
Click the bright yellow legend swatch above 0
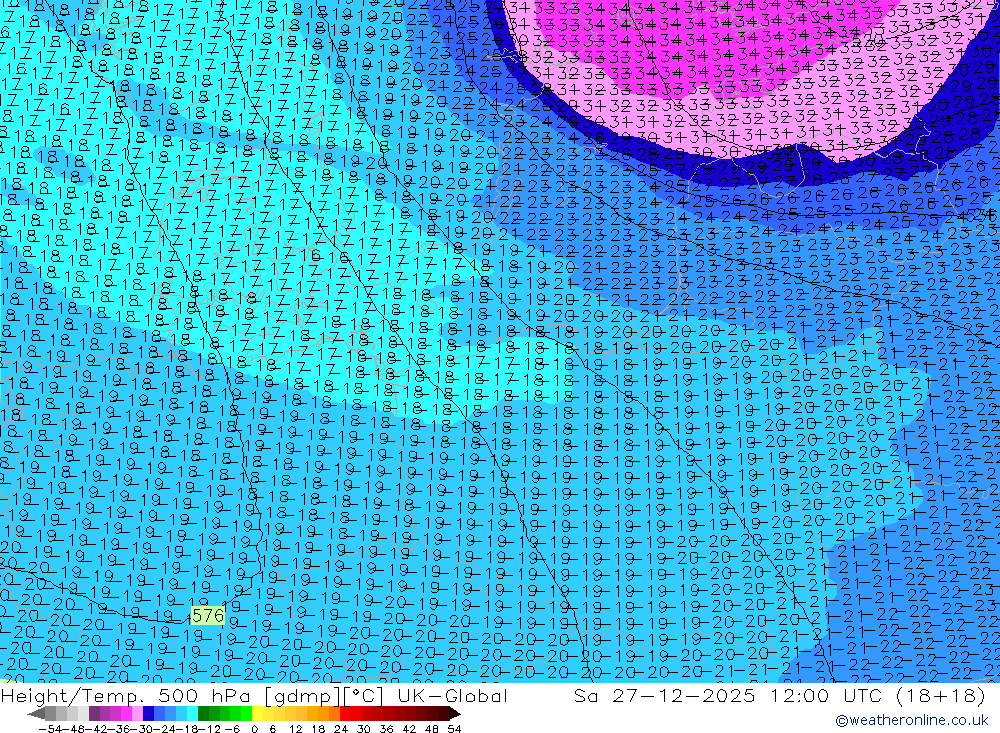[257, 713]
